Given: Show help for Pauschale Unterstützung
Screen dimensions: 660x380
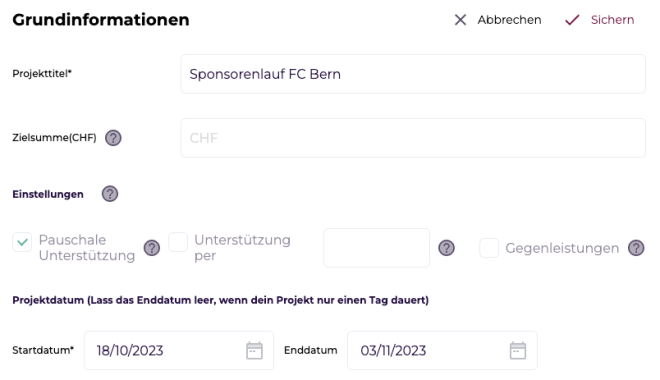Looking at the screenshot, I should coord(152,248).
